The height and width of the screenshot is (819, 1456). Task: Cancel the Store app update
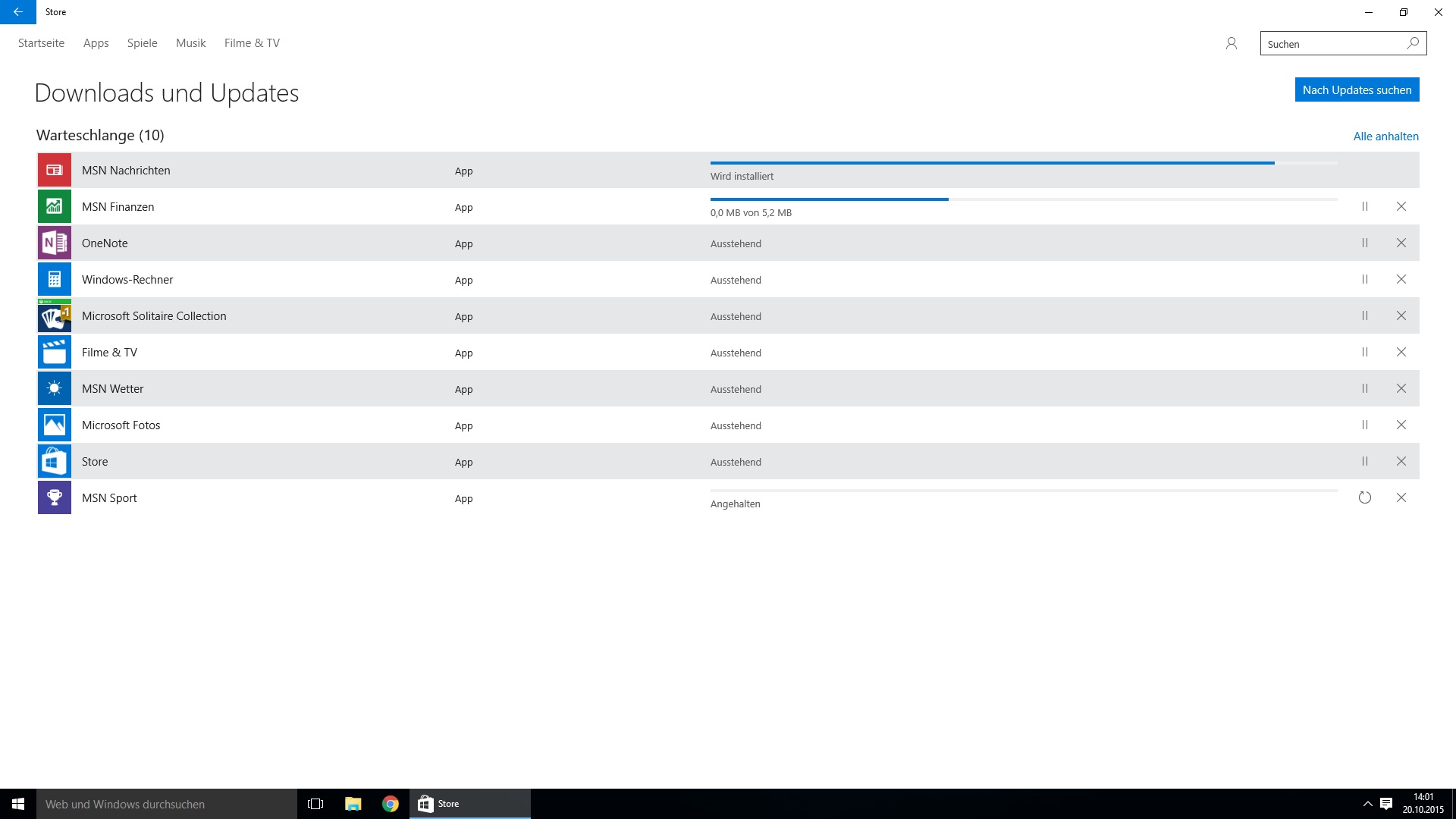[x=1401, y=462]
